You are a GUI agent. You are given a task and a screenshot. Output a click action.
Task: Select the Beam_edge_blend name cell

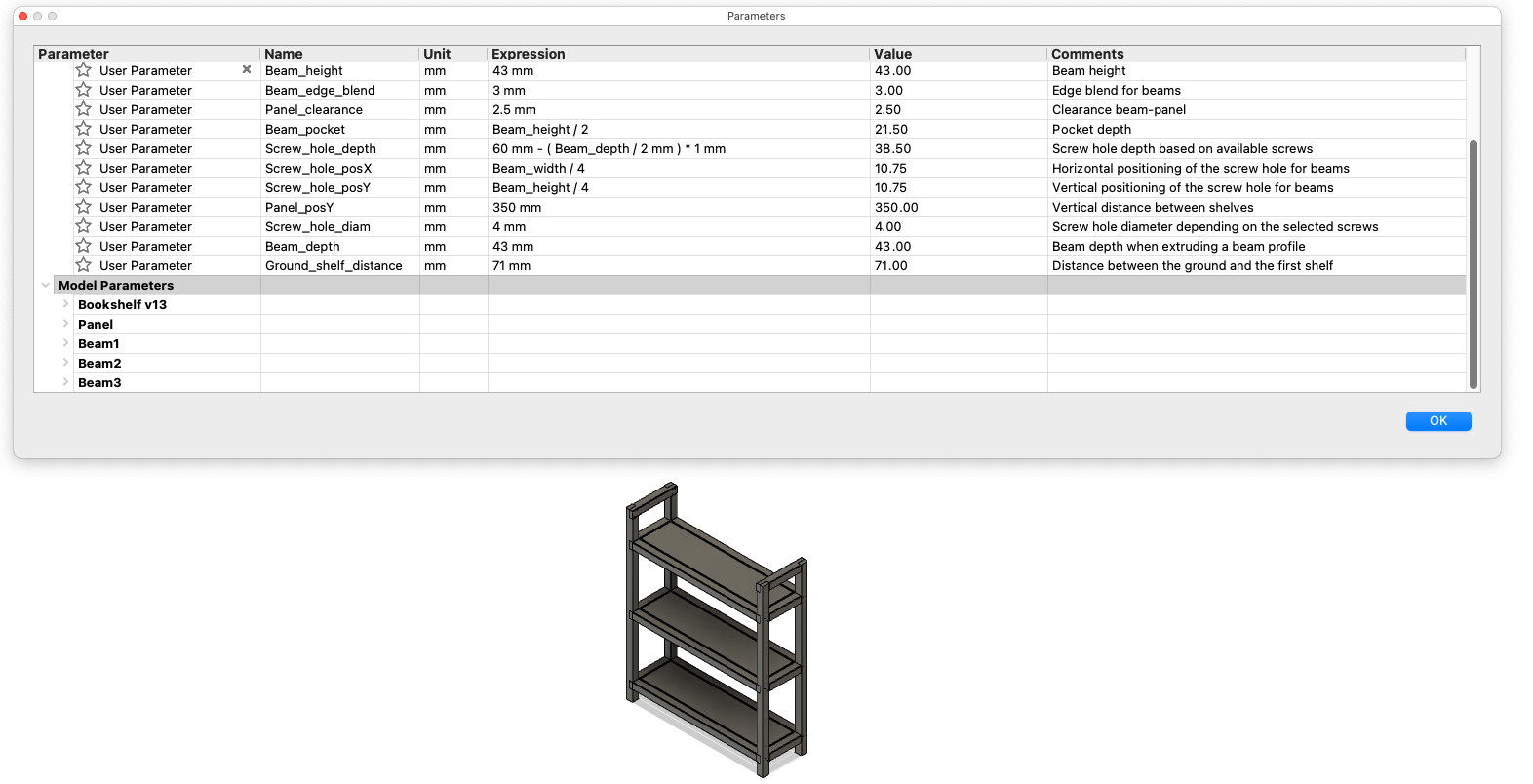(340, 90)
